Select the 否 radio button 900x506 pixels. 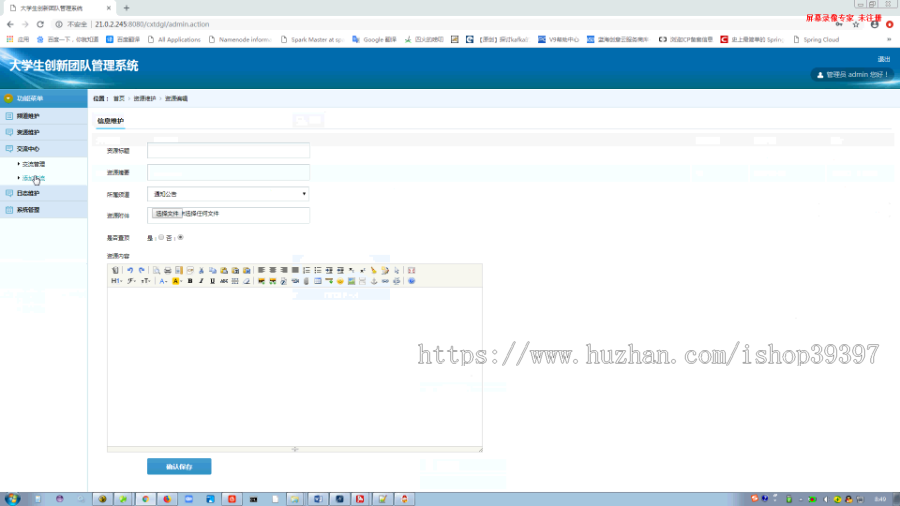180,238
